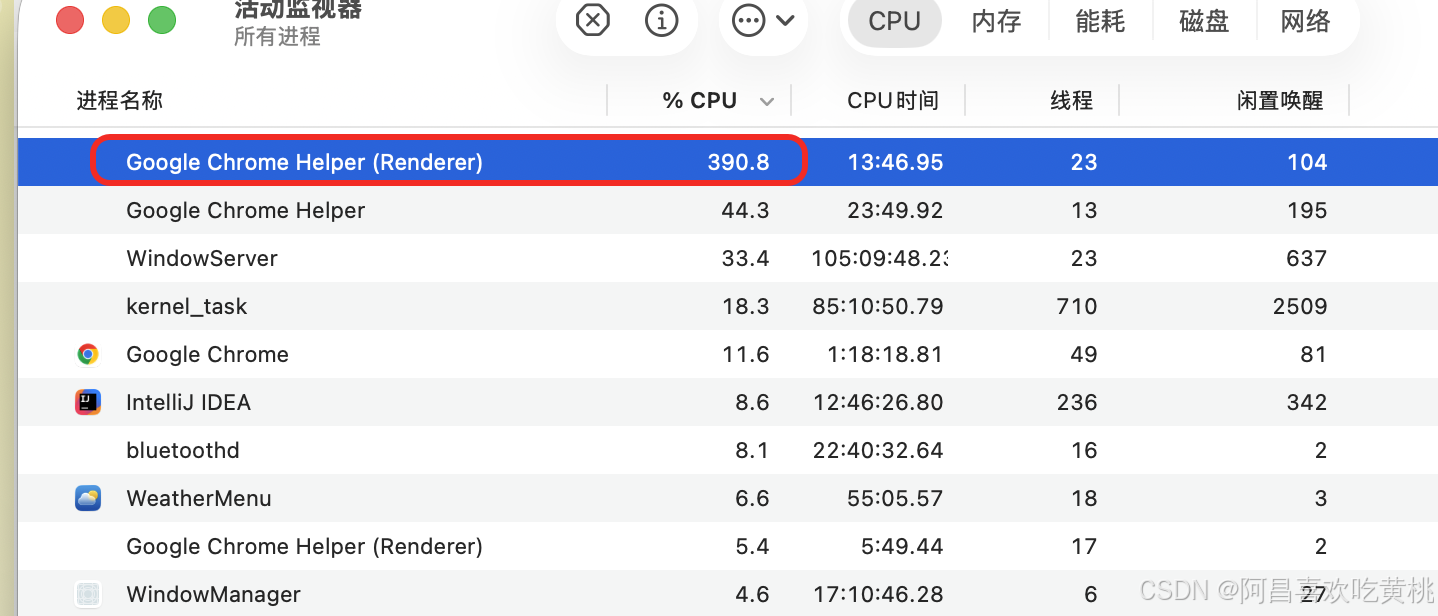Switch to the 磁盘 tab
The width and height of the screenshot is (1438, 616).
click(1204, 21)
